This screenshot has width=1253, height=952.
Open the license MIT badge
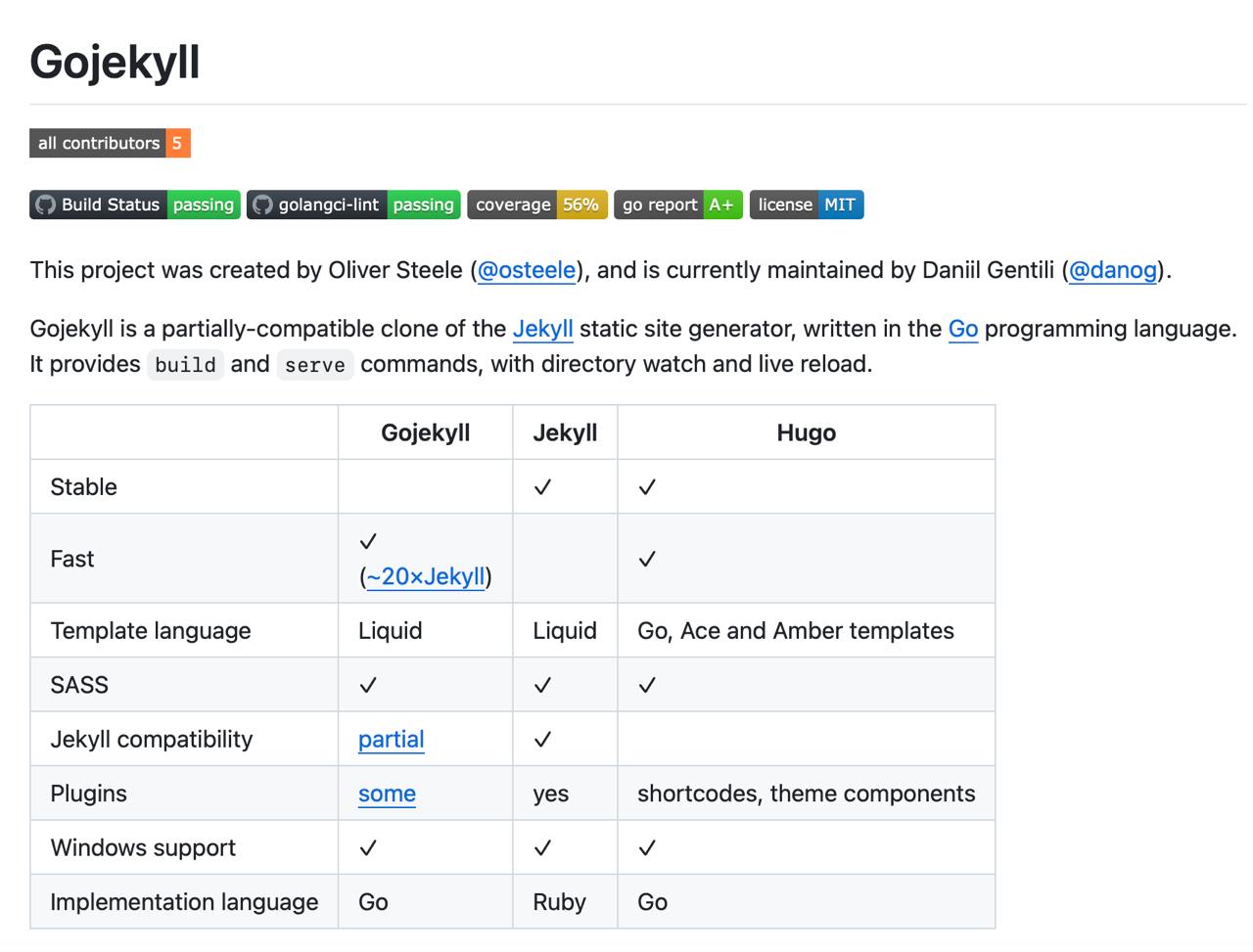point(807,204)
